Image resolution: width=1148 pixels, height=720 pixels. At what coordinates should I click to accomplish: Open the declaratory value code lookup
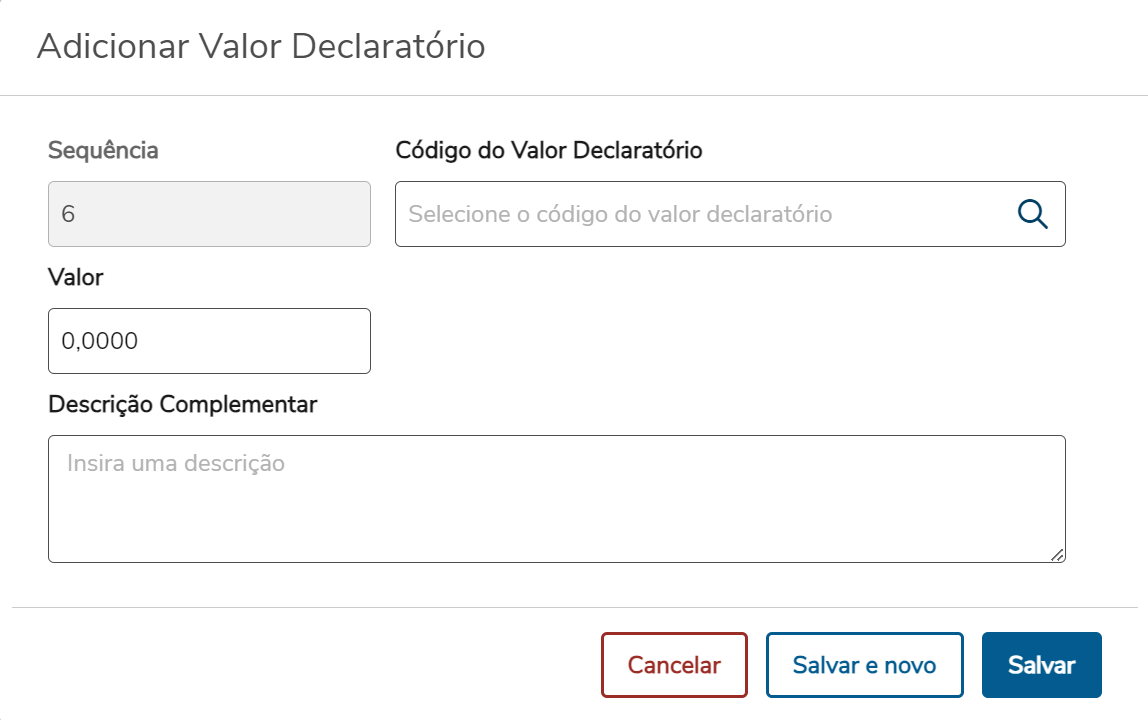1032,214
